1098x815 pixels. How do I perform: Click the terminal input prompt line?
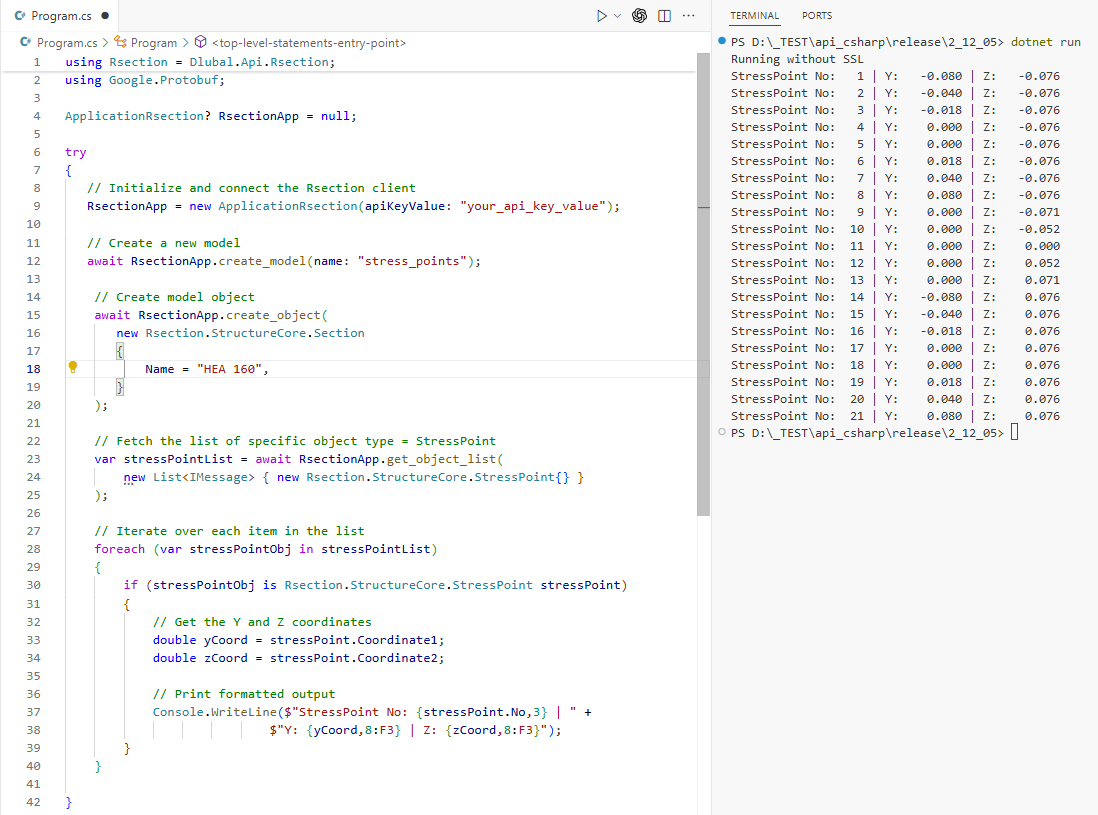(x=1014, y=433)
